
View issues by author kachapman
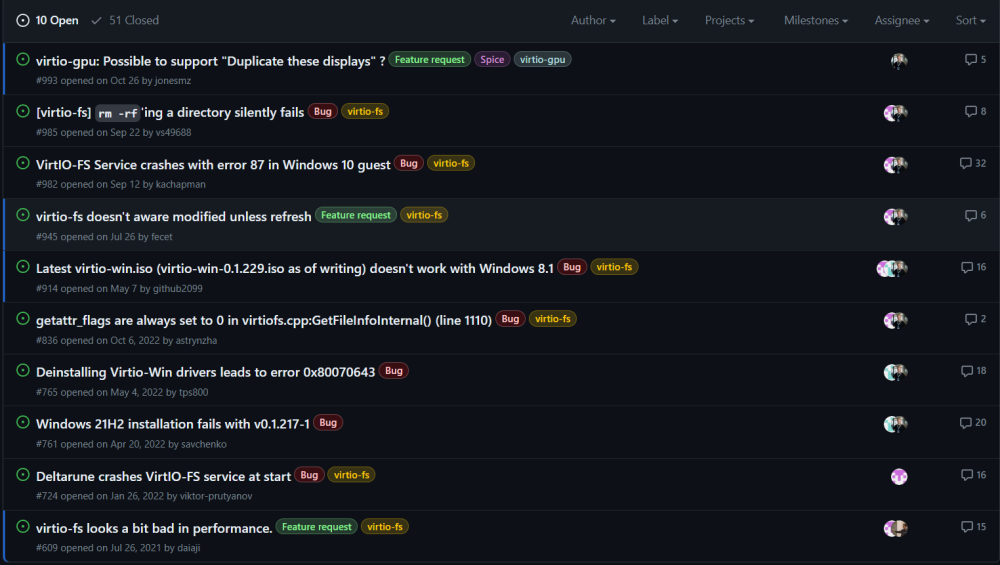(180, 184)
